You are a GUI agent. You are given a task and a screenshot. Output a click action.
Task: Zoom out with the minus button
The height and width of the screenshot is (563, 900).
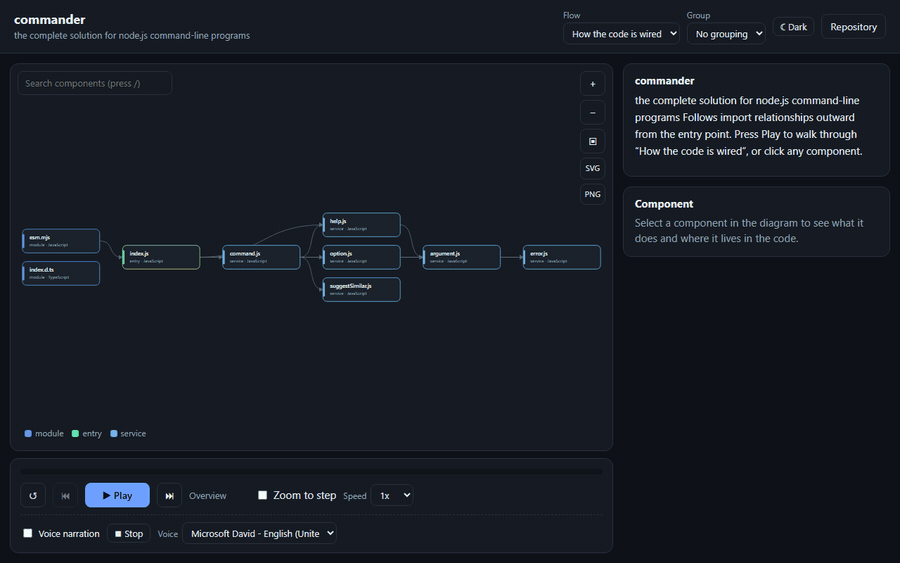coord(592,112)
